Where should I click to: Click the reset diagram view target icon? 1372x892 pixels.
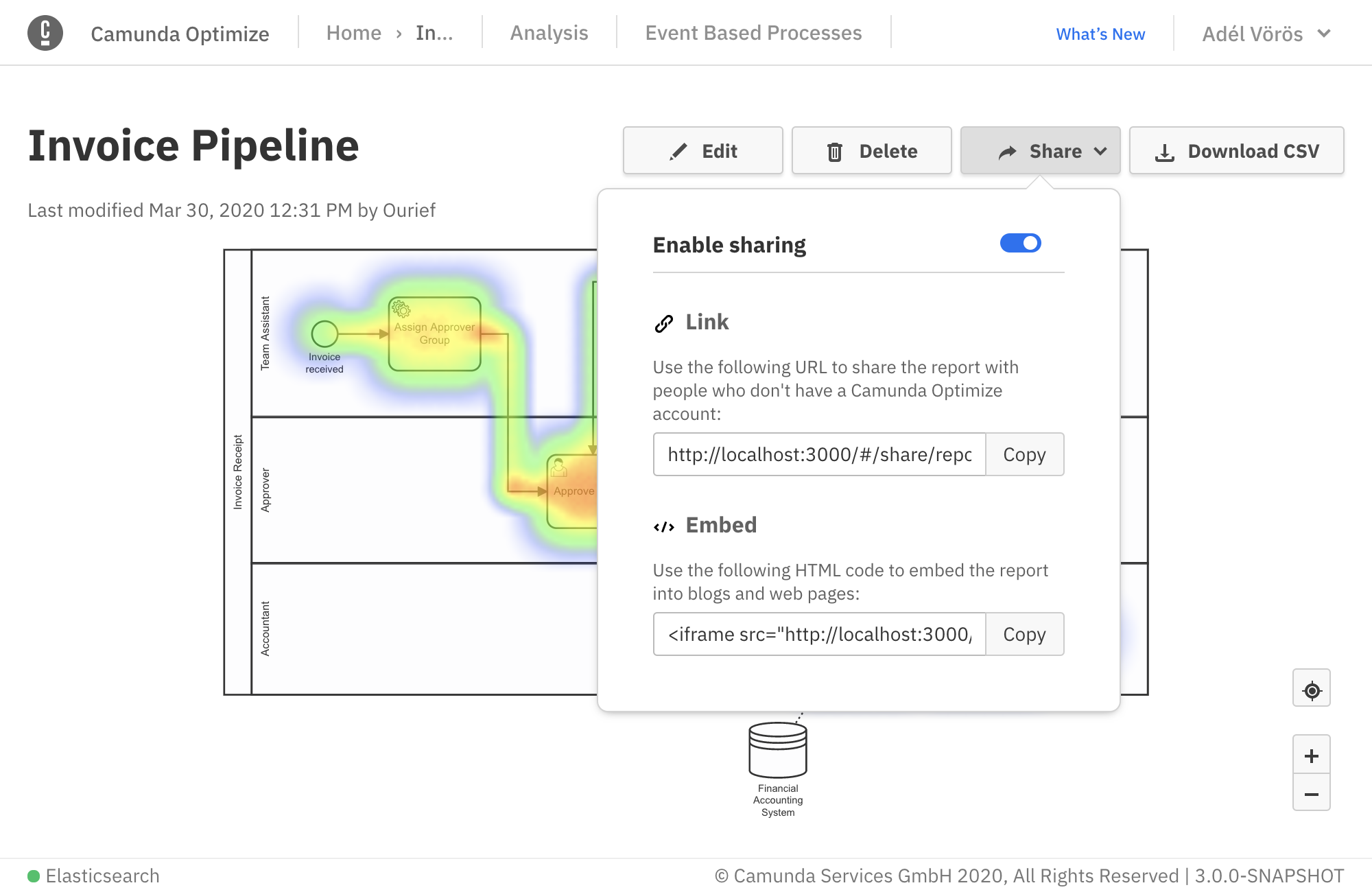click(x=1311, y=690)
